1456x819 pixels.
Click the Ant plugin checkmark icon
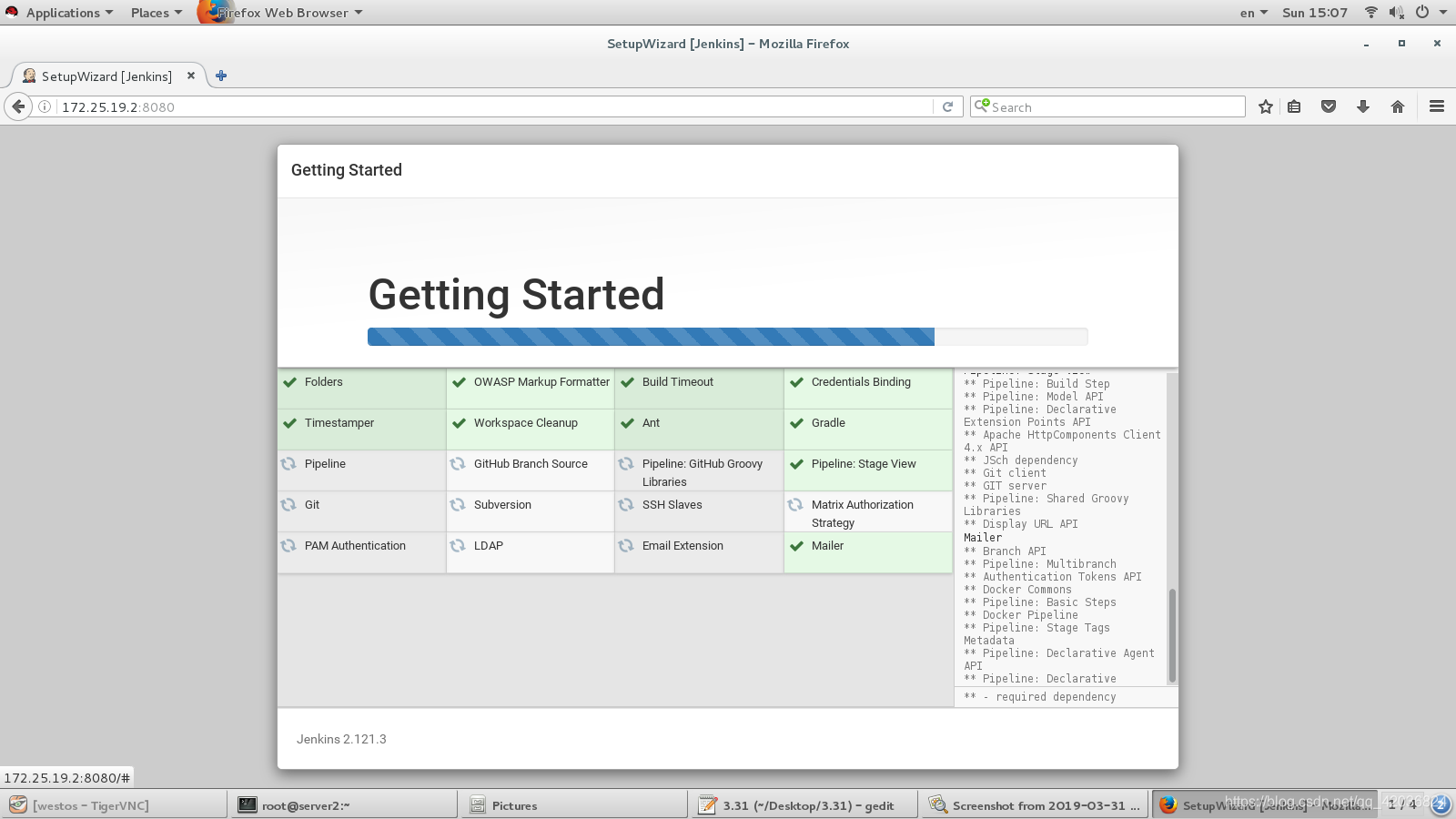click(x=627, y=423)
